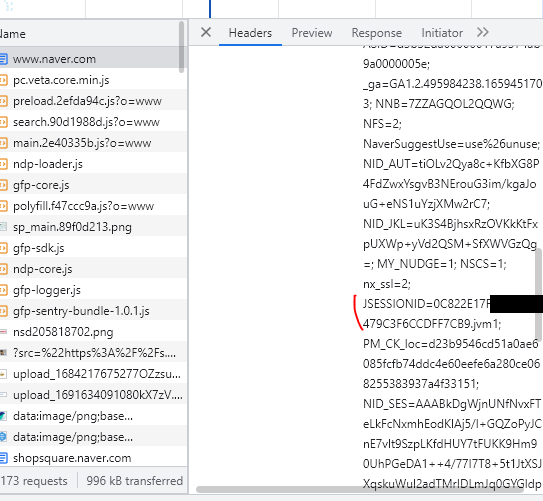The width and height of the screenshot is (543, 501).
Task: Select gfp-logger.js request
Action: (x=94, y=290)
